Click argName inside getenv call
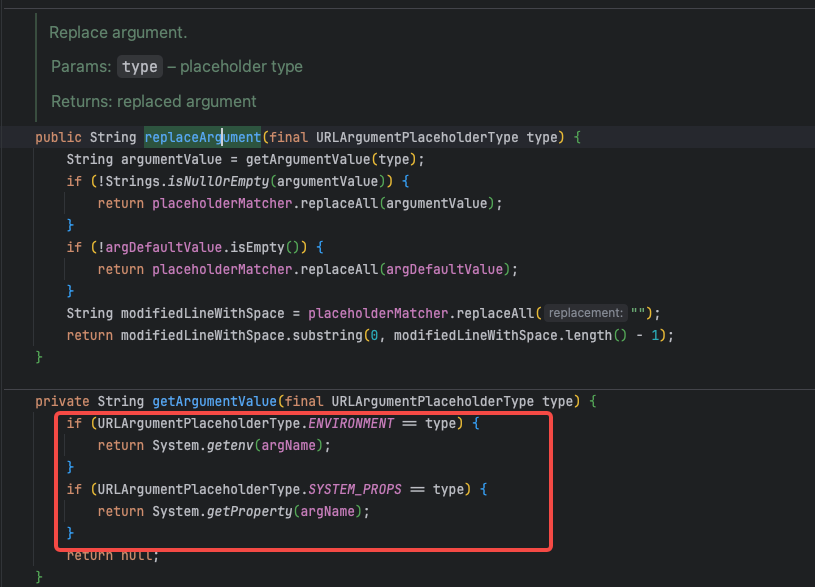Screen dimensions: 815x587 click(288, 446)
